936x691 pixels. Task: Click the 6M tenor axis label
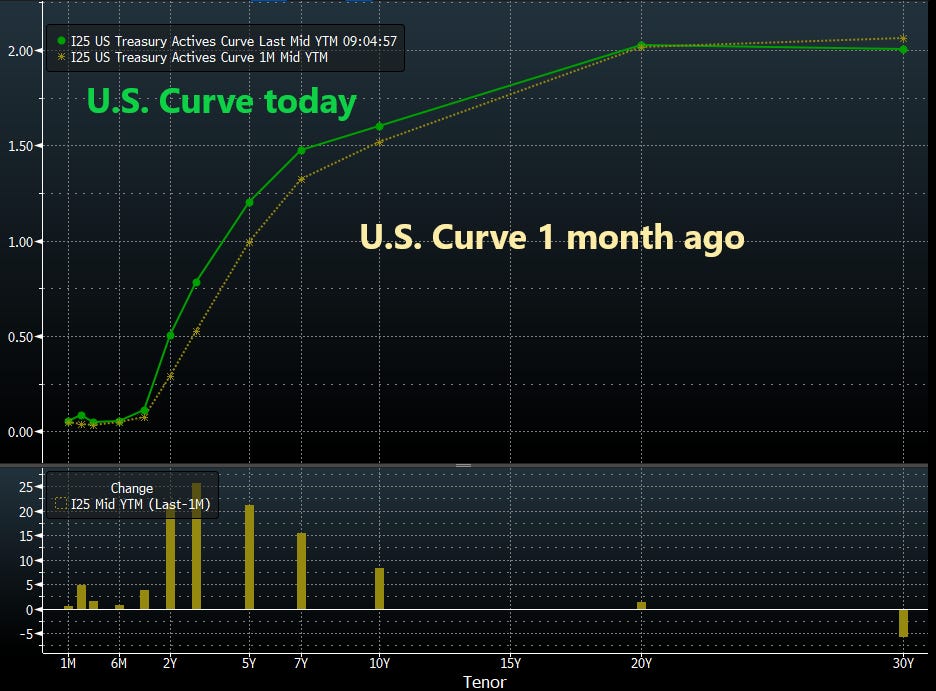(119, 663)
